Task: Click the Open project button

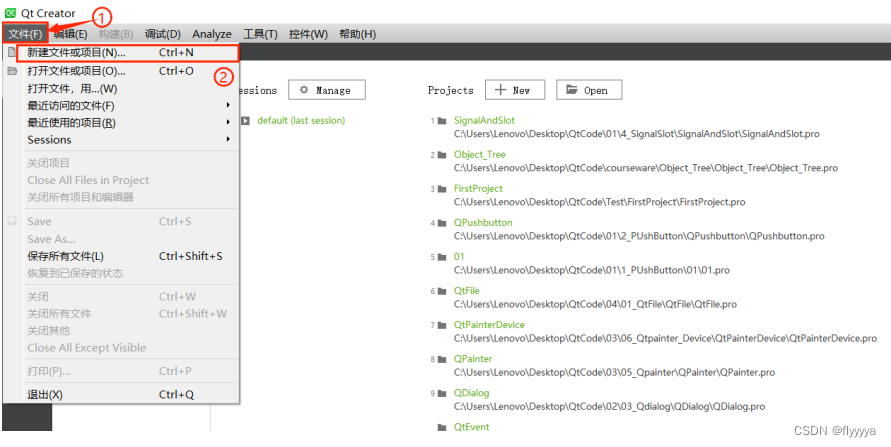Action: pyautogui.click(x=589, y=90)
